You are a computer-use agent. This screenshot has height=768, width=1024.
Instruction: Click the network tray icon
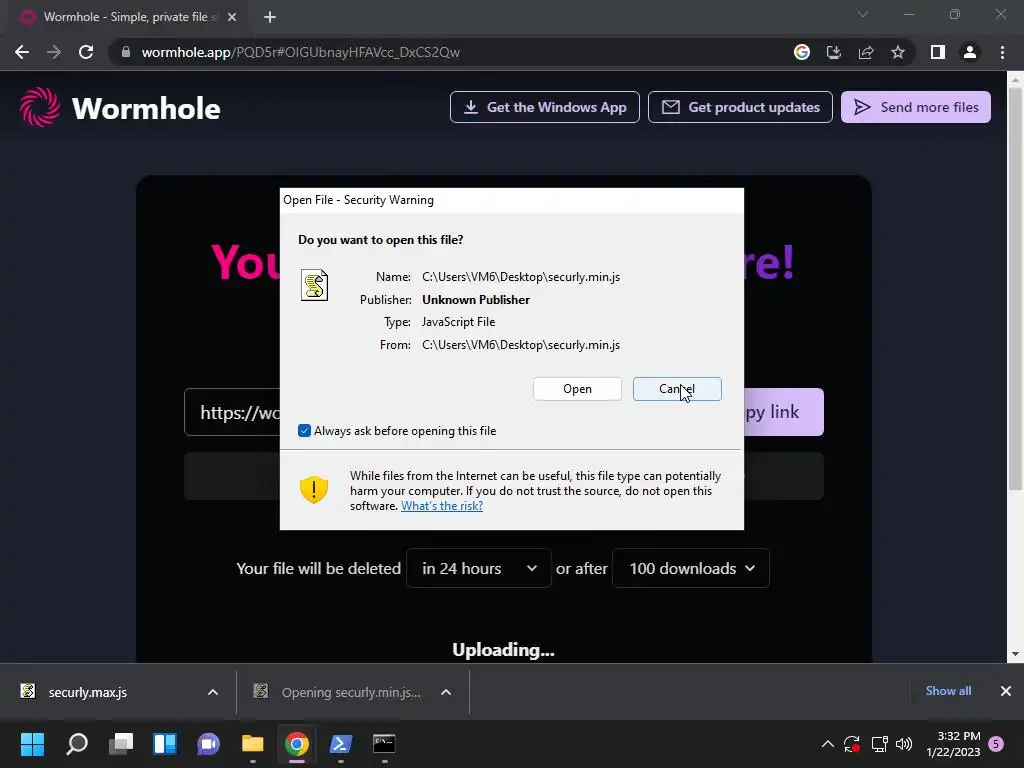pos(879,744)
